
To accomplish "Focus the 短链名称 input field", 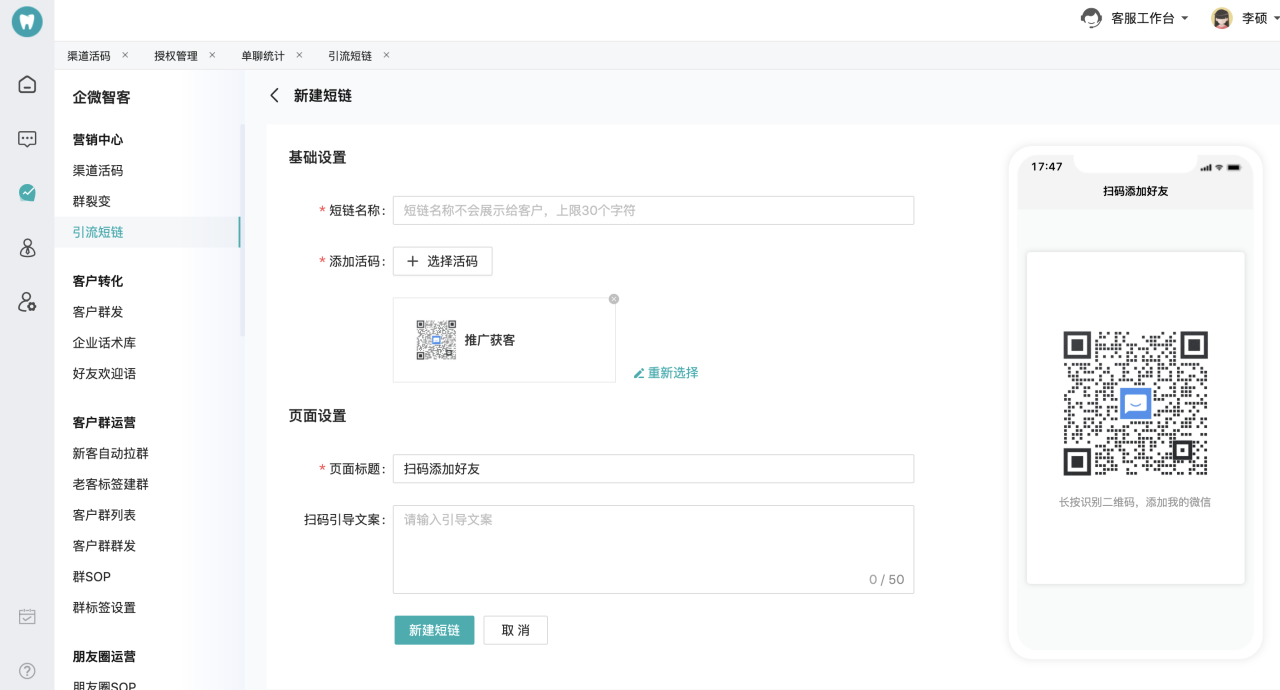I will tap(653, 210).
